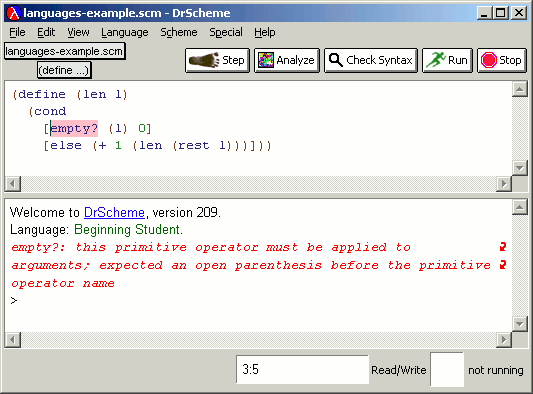Maximize the DrScheme window
The height and width of the screenshot is (394, 533).
tap(500, 13)
